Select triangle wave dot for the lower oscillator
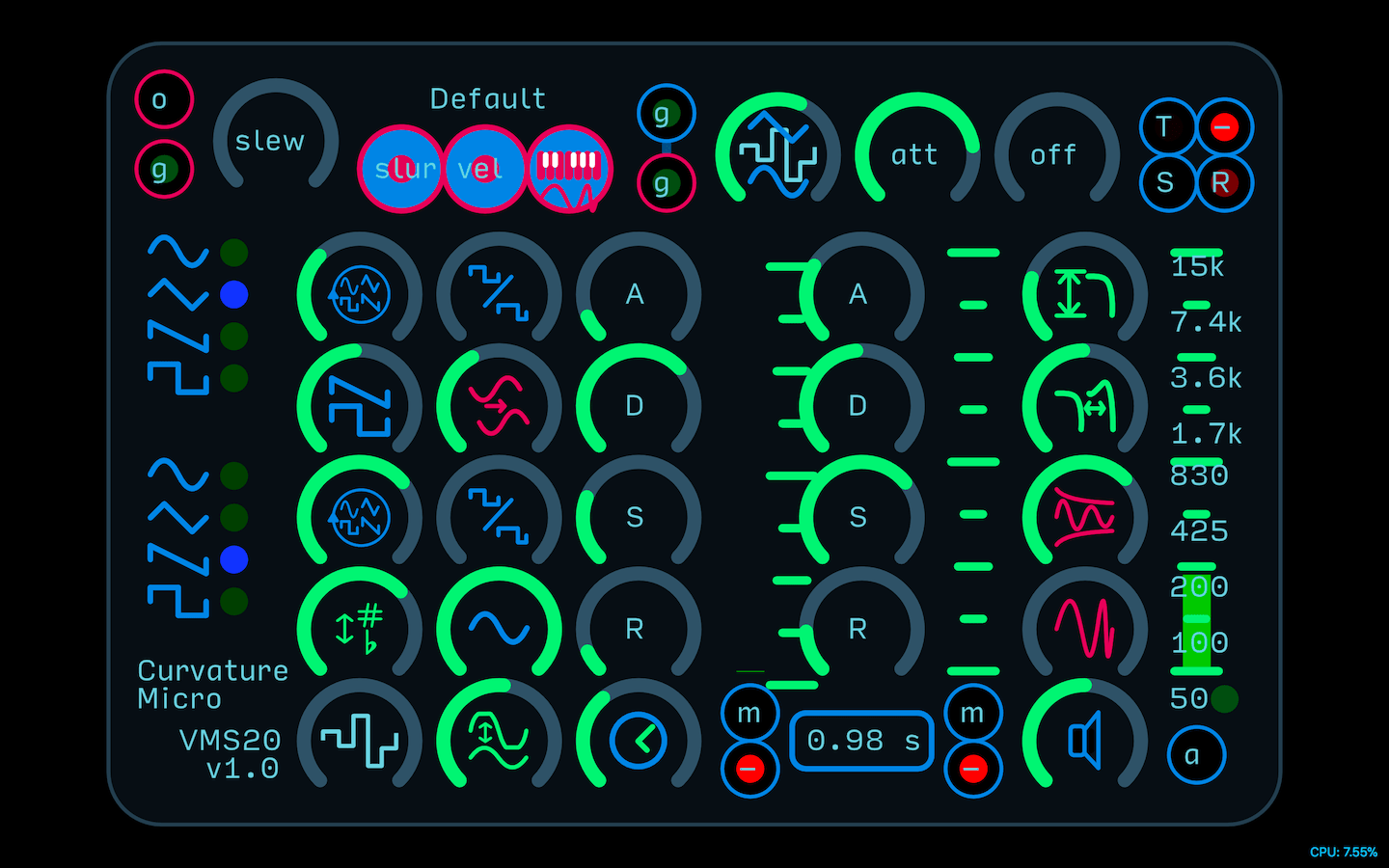 click(233, 518)
